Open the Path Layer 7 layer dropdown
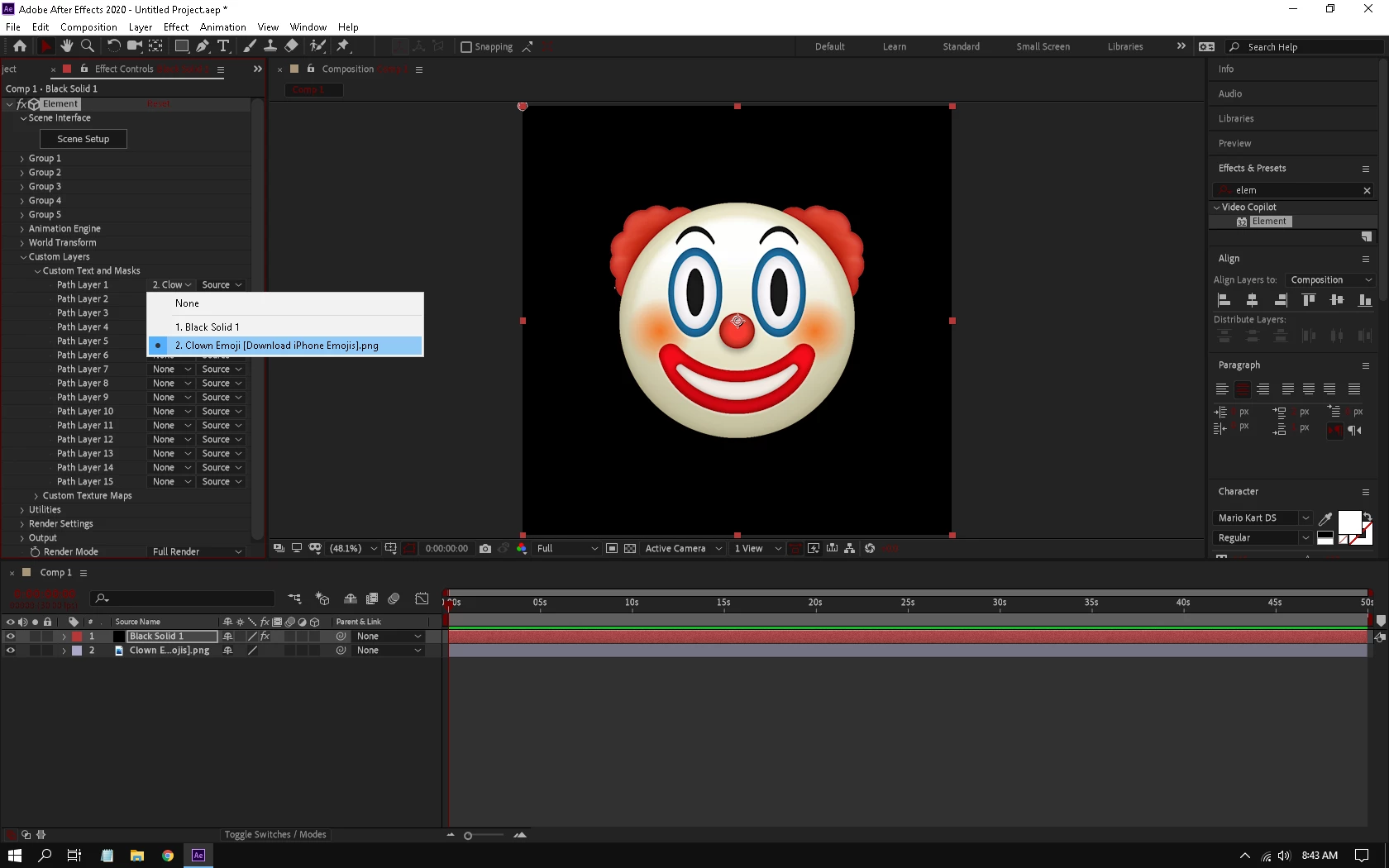 pyautogui.click(x=172, y=370)
